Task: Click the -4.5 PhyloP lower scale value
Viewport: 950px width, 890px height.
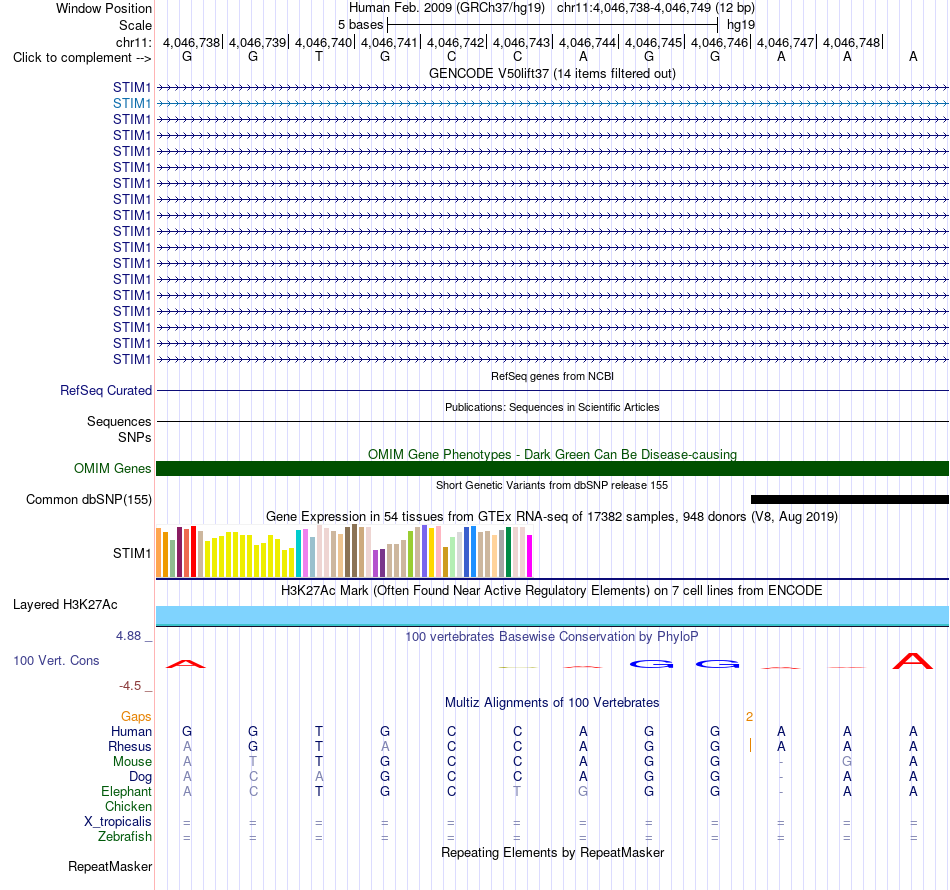Action: pyautogui.click(x=130, y=686)
